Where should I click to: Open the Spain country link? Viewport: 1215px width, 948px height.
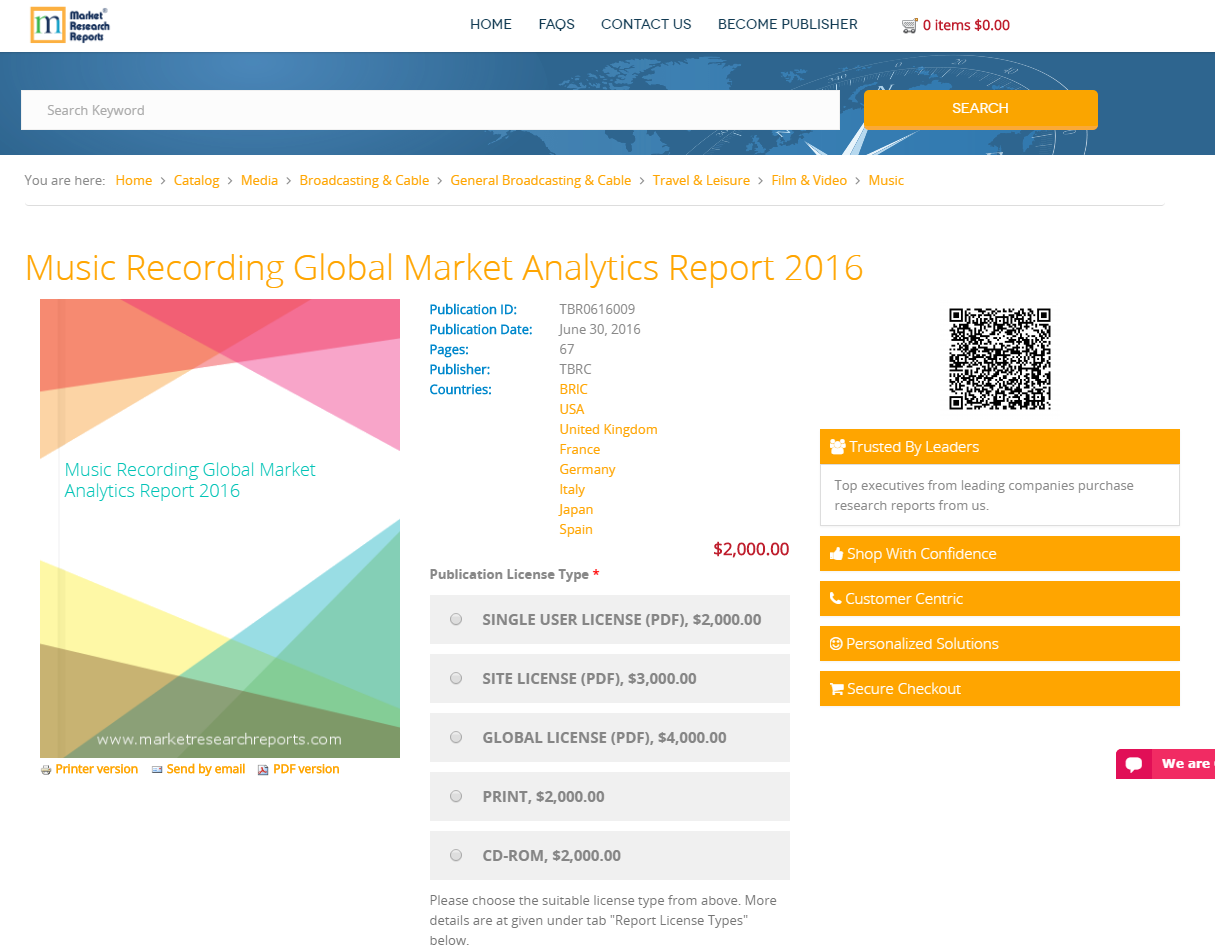click(x=576, y=530)
